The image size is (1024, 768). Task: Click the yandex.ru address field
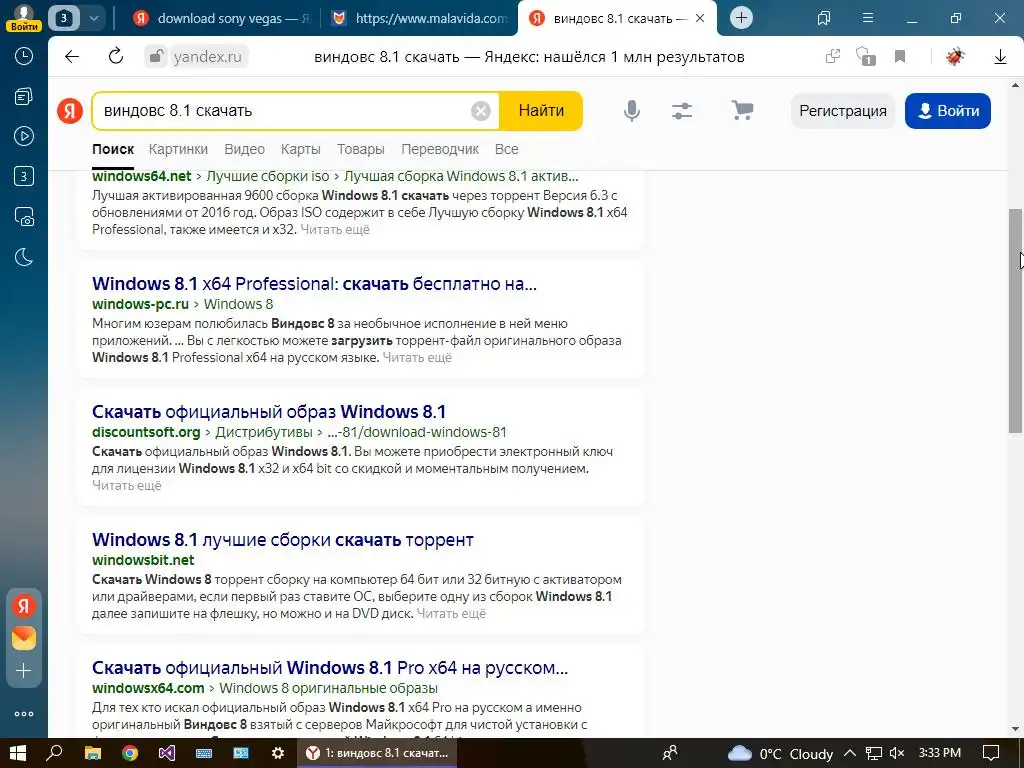[x=208, y=57]
